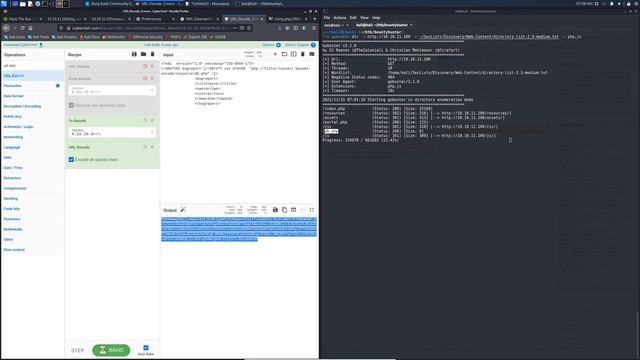Viewport: 640px width, 360px height.
Task: Open CyberChef Options gear
Action: 278,45
